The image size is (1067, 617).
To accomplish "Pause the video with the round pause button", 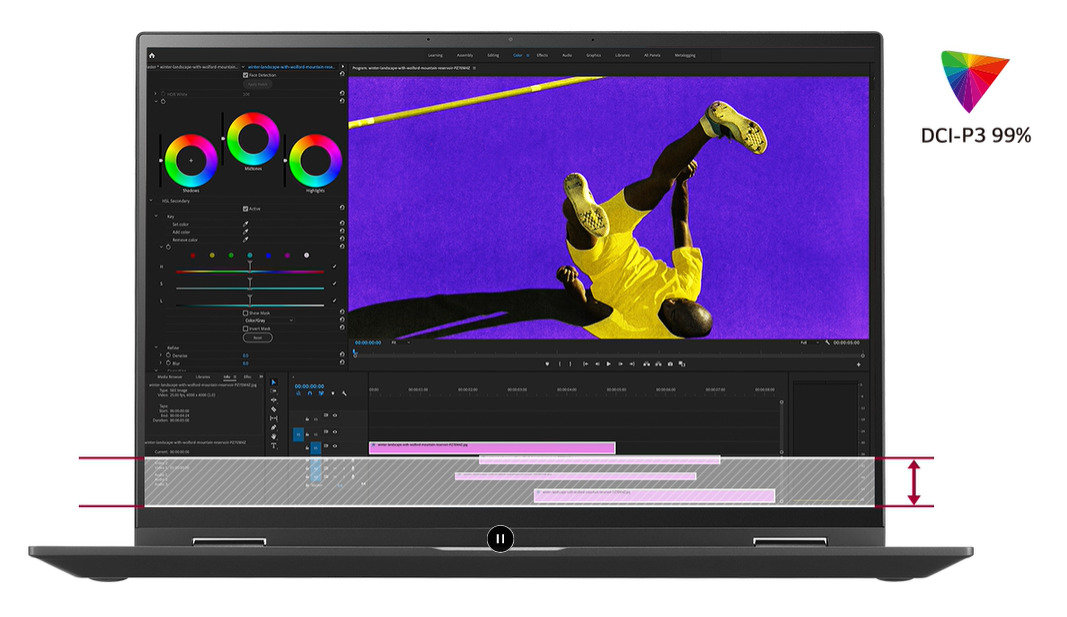I will coord(500,539).
